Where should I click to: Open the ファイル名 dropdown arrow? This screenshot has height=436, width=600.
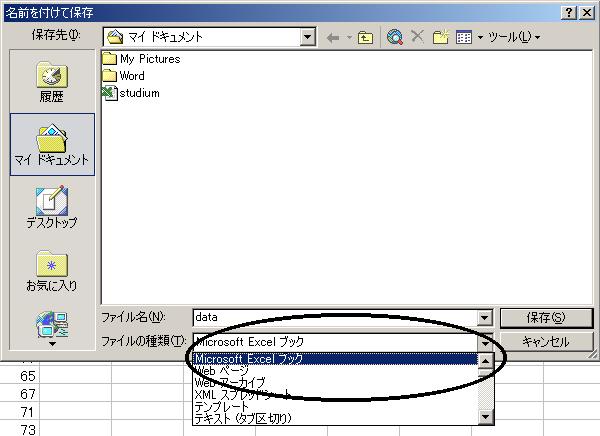tap(485, 317)
